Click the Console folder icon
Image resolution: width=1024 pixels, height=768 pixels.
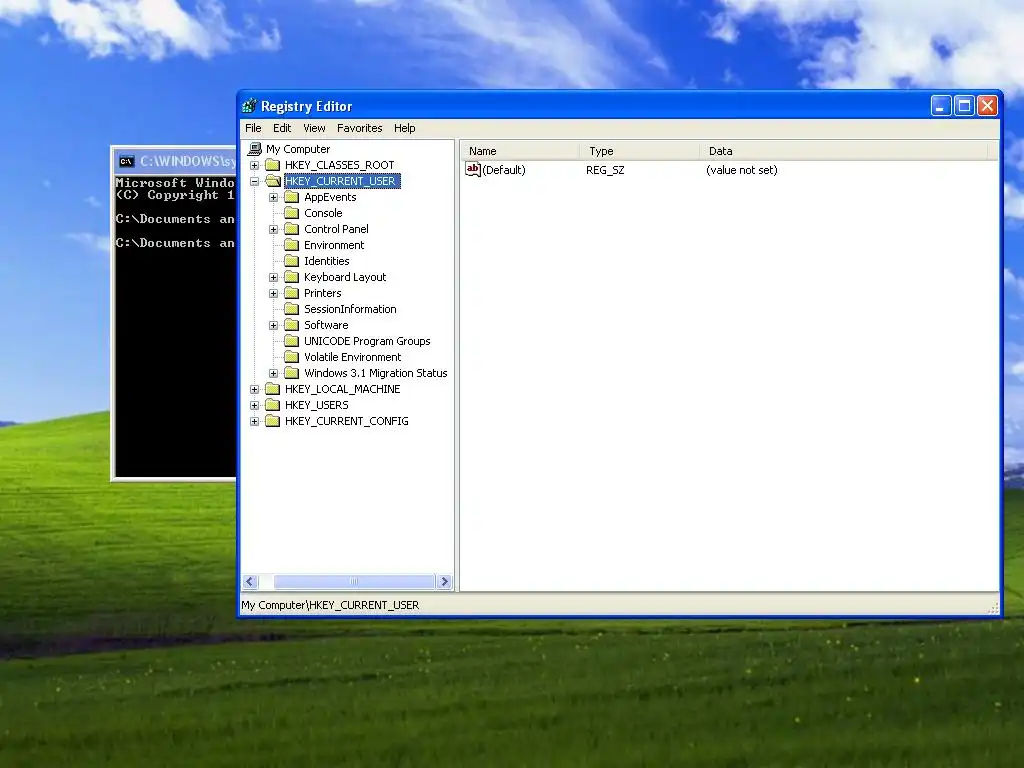[292, 214]
